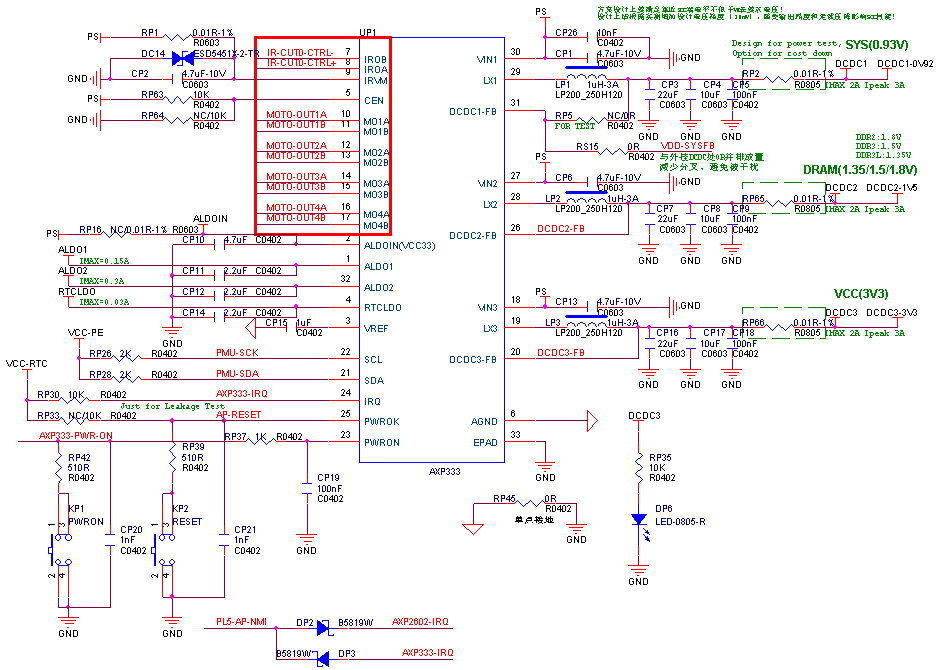This screenshot has height=670, width=942.
Task: Select the KP1 PWRON pushbutton switch symbol
Action: 58,548
